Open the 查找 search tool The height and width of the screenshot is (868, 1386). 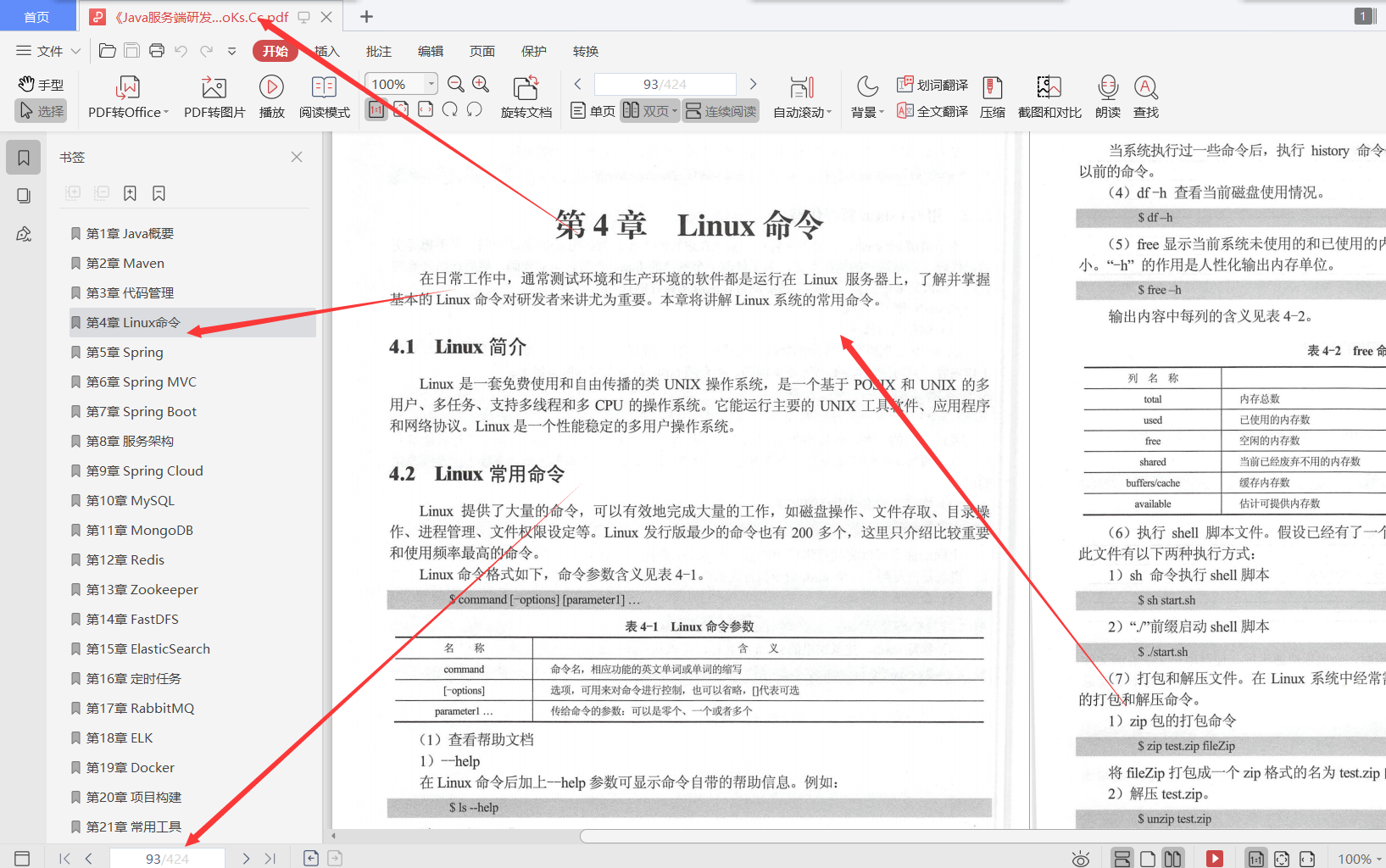tap(1145, 96)
